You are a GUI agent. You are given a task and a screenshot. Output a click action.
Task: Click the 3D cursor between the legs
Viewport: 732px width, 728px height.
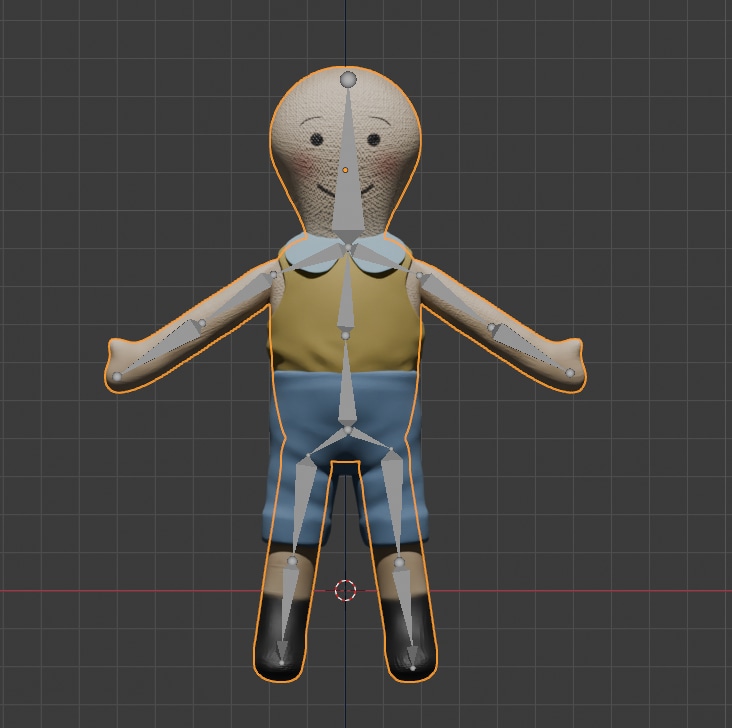coord(345,590)
